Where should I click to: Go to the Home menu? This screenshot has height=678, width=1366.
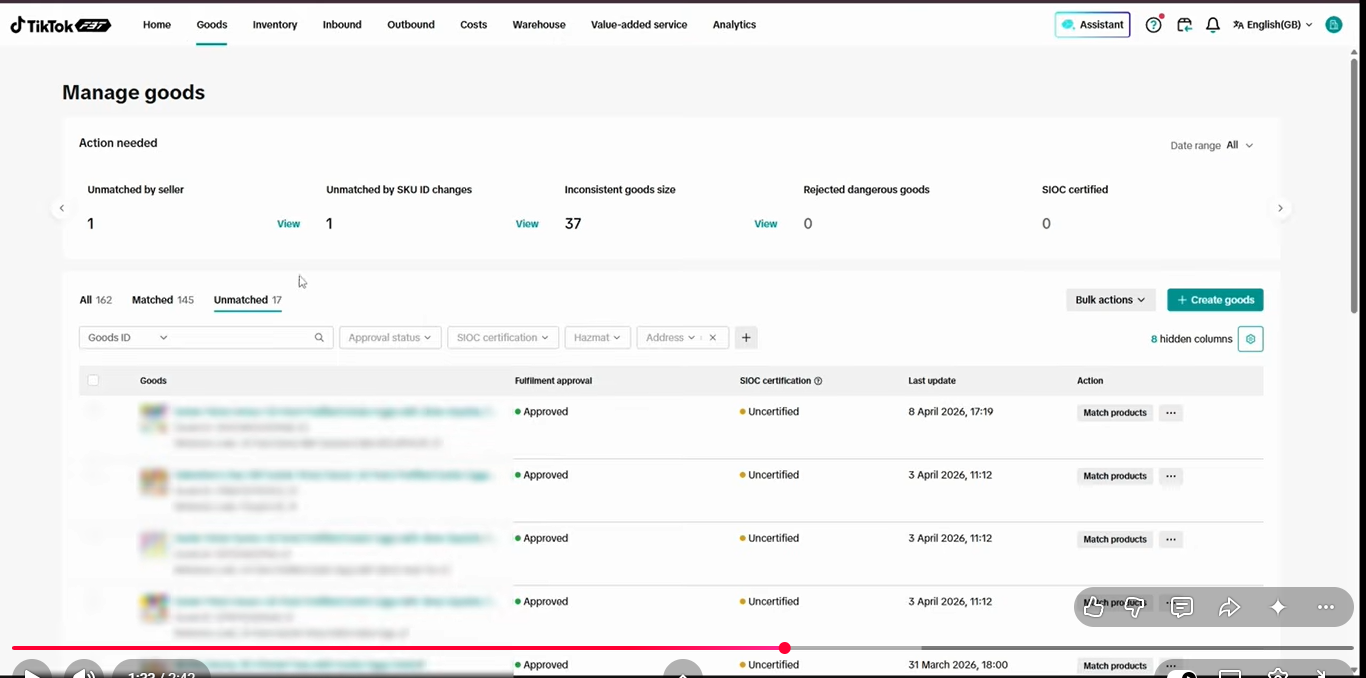tap(157, 25)
